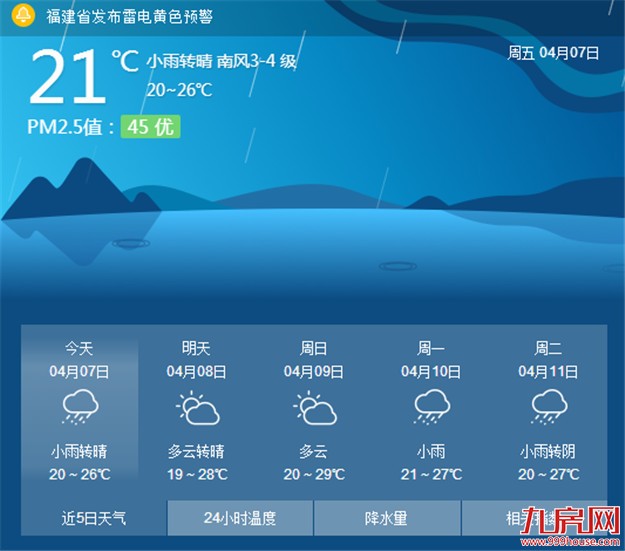Click temperature range 21～27℃
The image size is (625, 551).
[x=431, y=474]
